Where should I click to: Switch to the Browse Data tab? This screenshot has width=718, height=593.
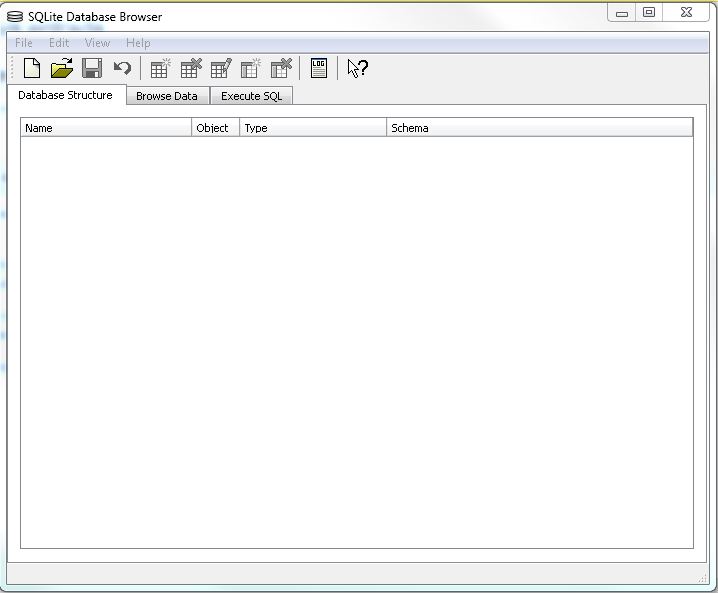point(167,96)
